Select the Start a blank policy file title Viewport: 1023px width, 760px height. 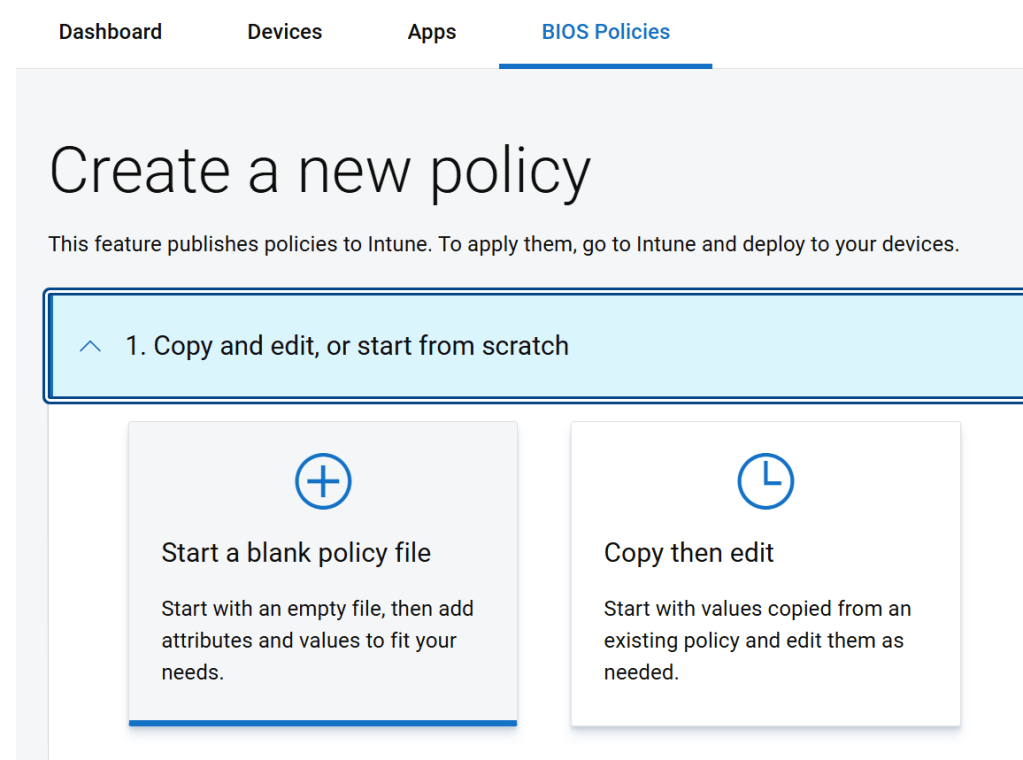click(x=296, y=553)
